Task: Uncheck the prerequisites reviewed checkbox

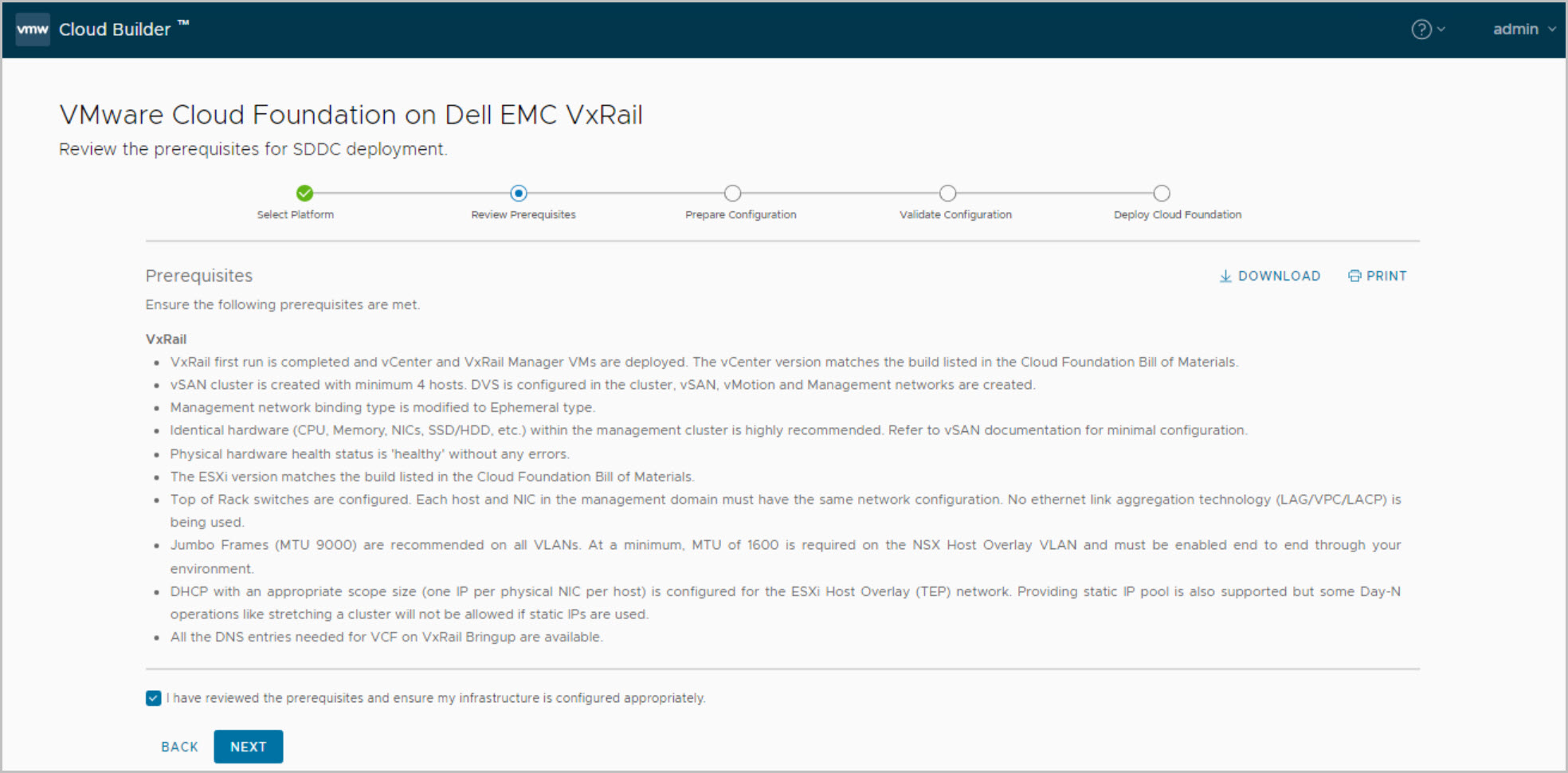Action: click(154, 698)
